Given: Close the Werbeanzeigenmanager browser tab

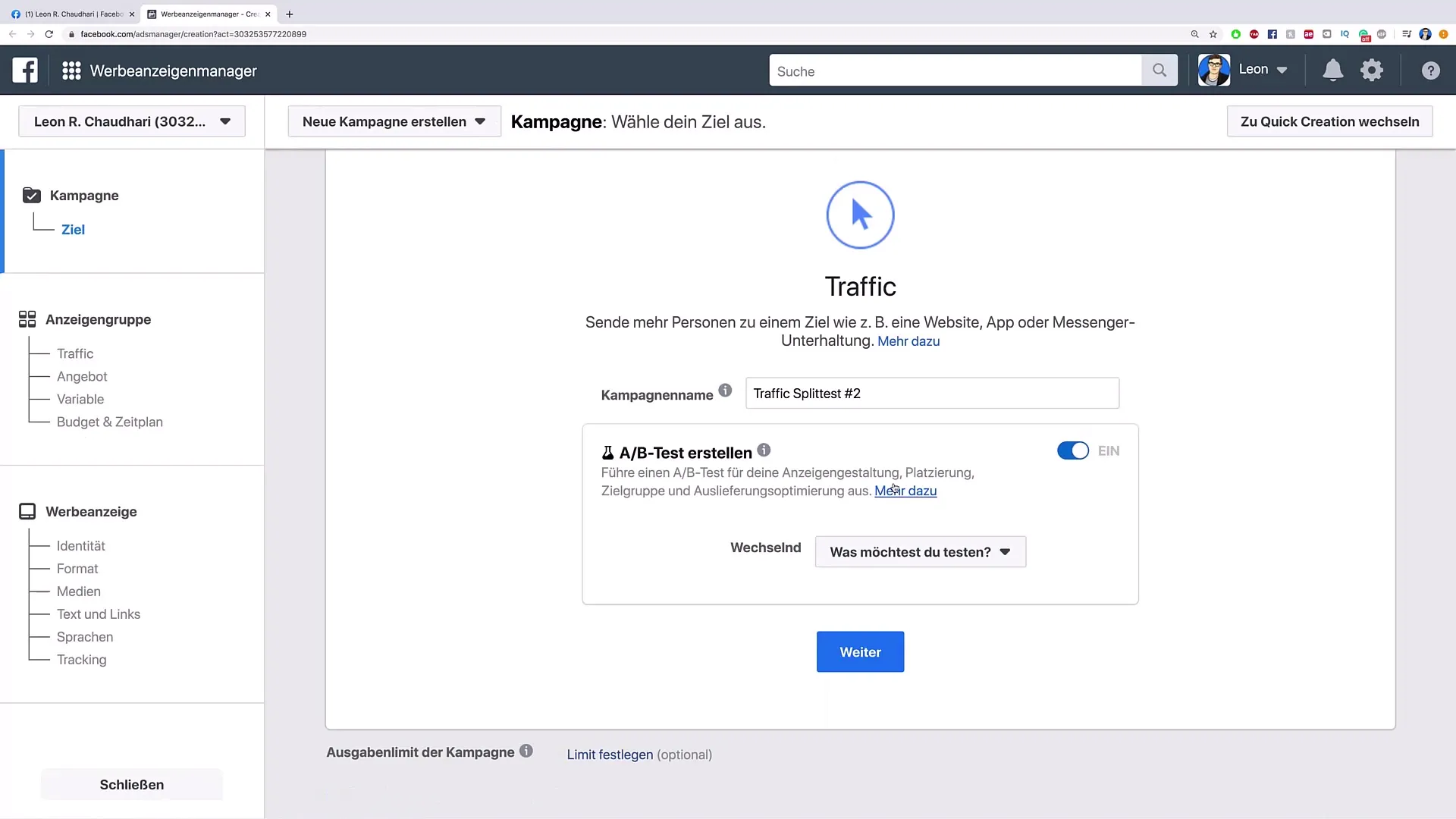Looking at the screenshot, I should click(x=268, y=14).
